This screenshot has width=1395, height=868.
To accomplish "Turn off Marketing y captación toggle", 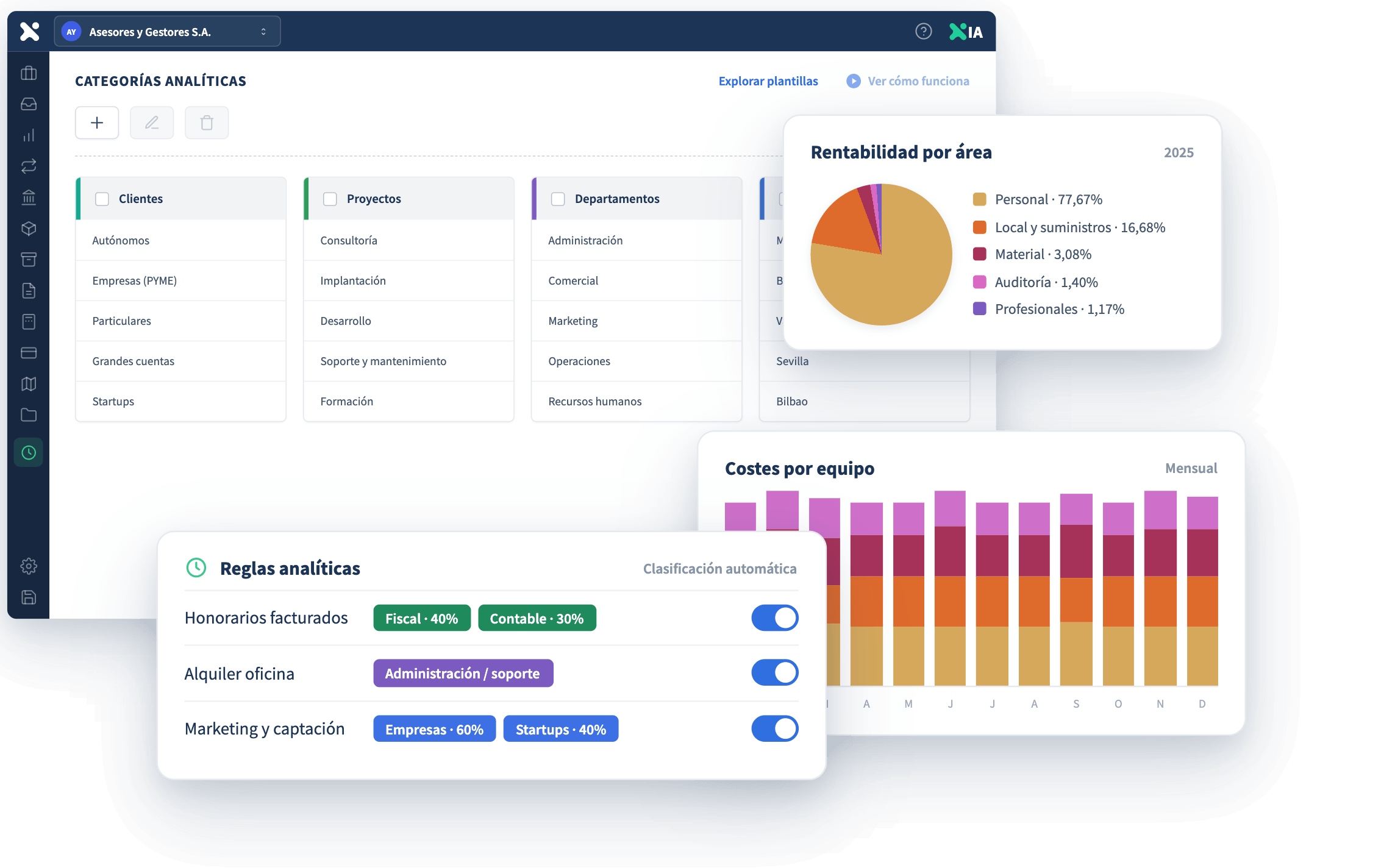I will pyautogui.click(x=775, y=728).
